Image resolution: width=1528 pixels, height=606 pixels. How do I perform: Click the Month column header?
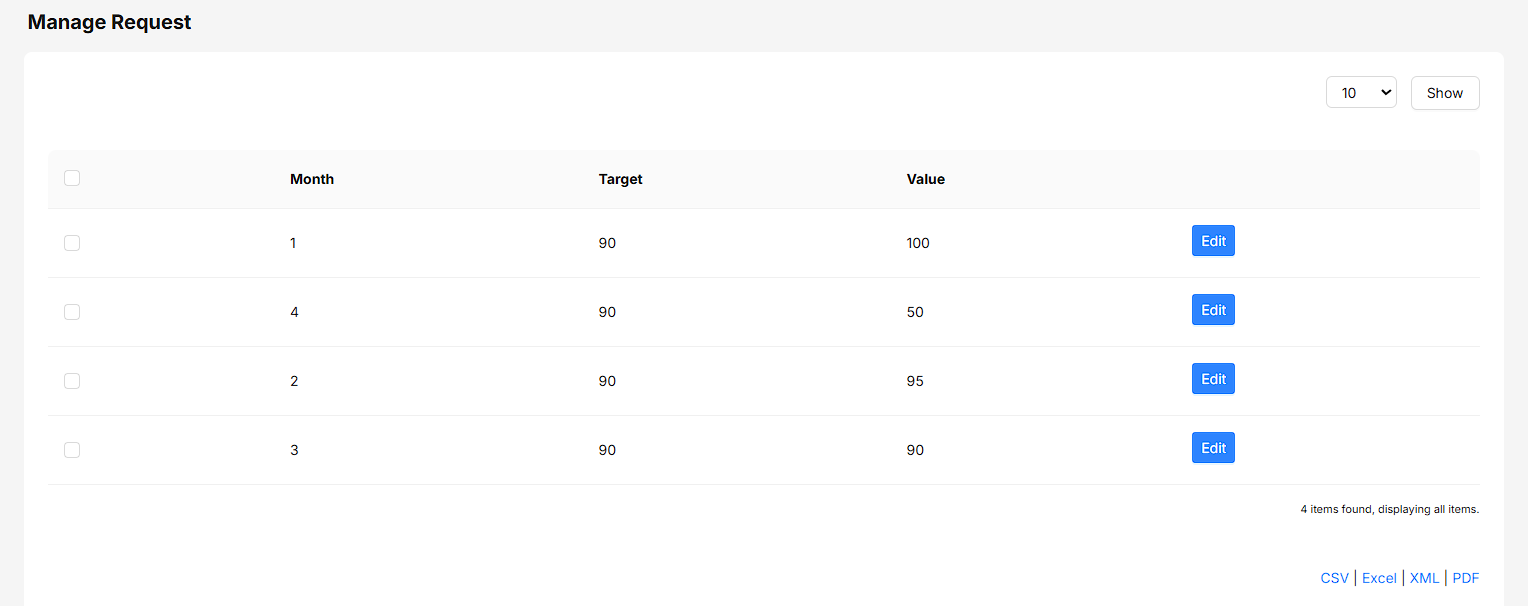tap(312, 180)
